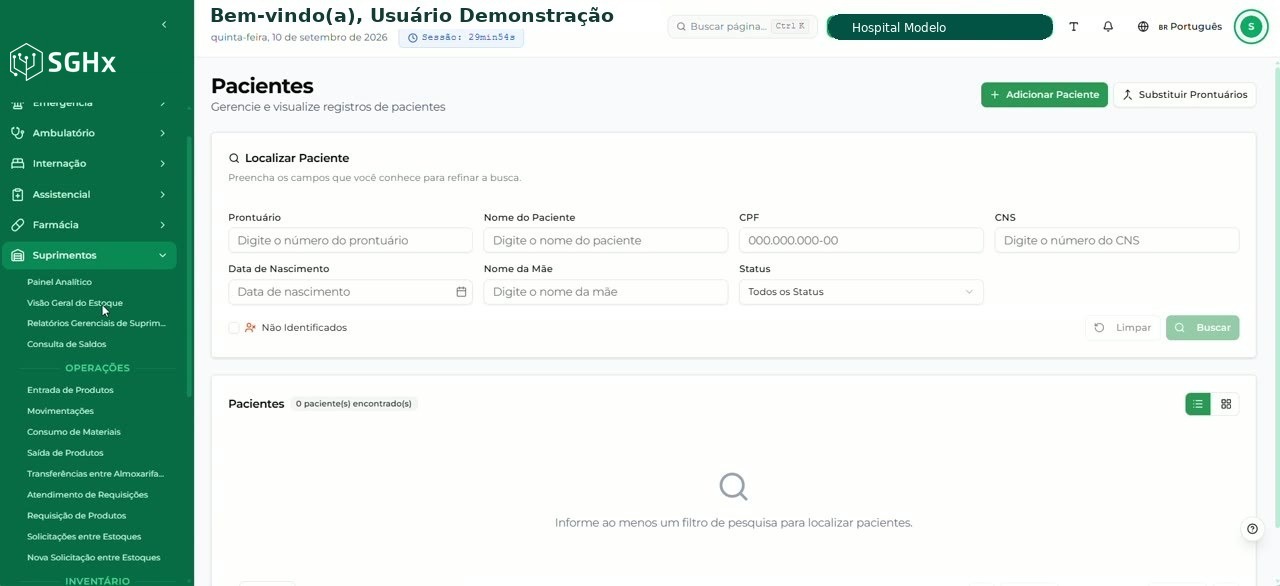The height and width of the screenshot is (586, 1280).
Task: Click the magnifier icon beside Localizar Paciente
Action: click(234, 158)
